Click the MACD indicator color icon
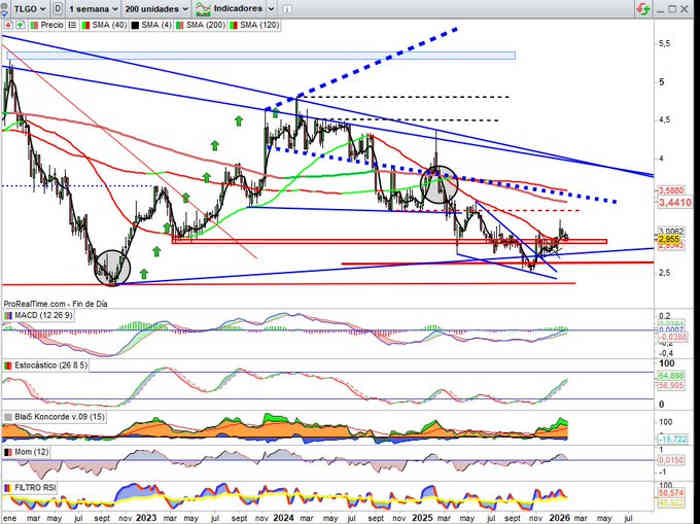 click(7, 316)
